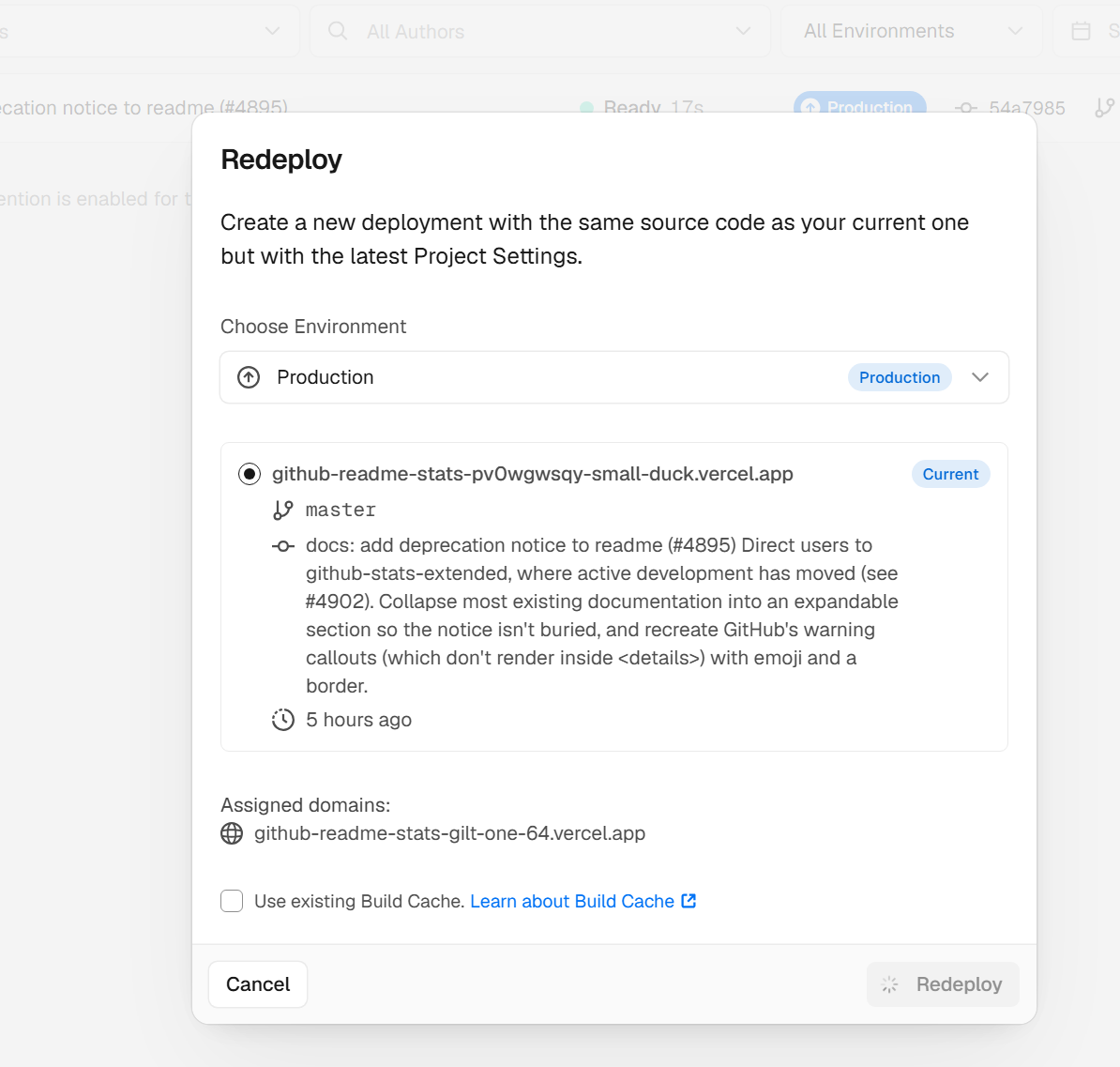Click the clock icon beside 5 hours ago
This screenshot has width=1120, height=1067.
click(283, 720)
